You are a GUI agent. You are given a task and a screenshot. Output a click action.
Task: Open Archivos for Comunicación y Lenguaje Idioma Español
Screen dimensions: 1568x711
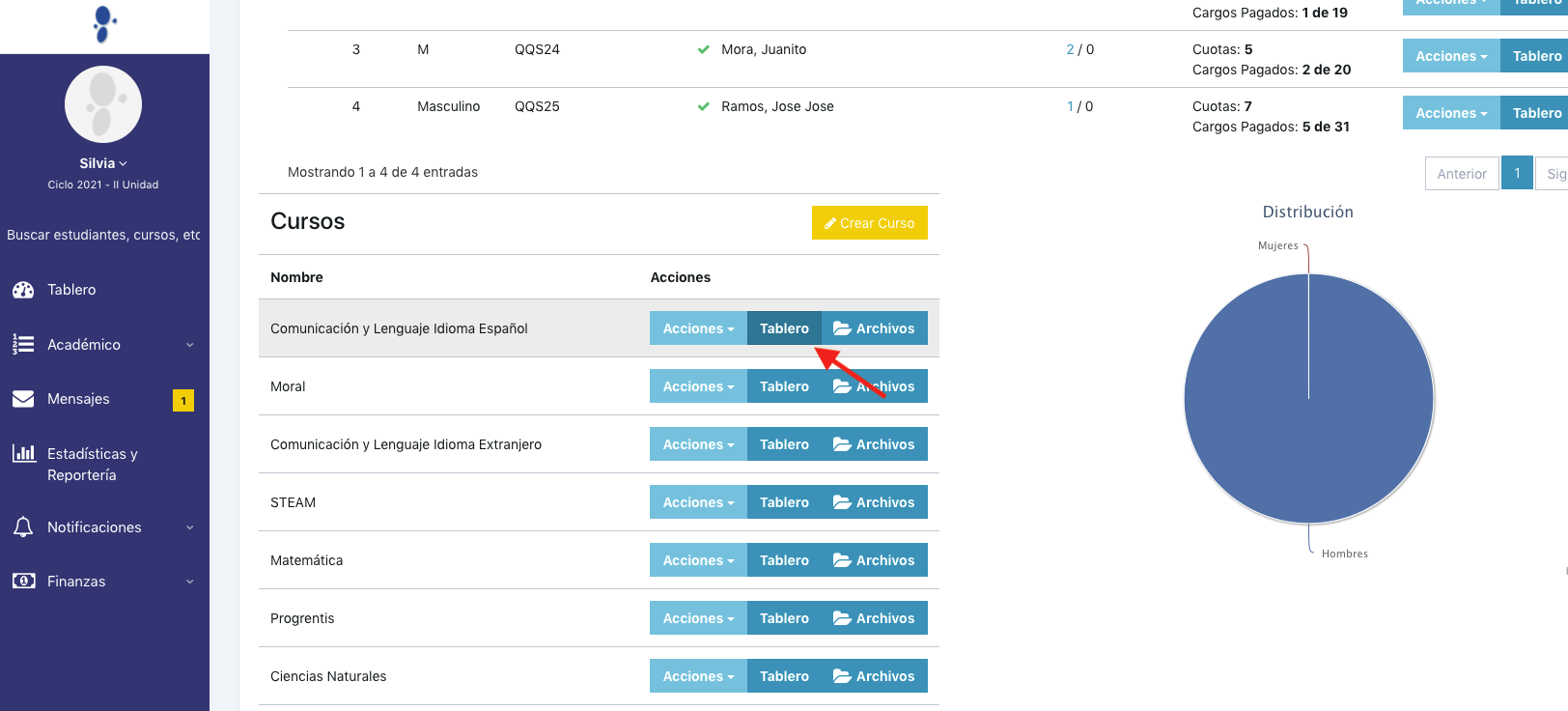(x=875, y=328)
